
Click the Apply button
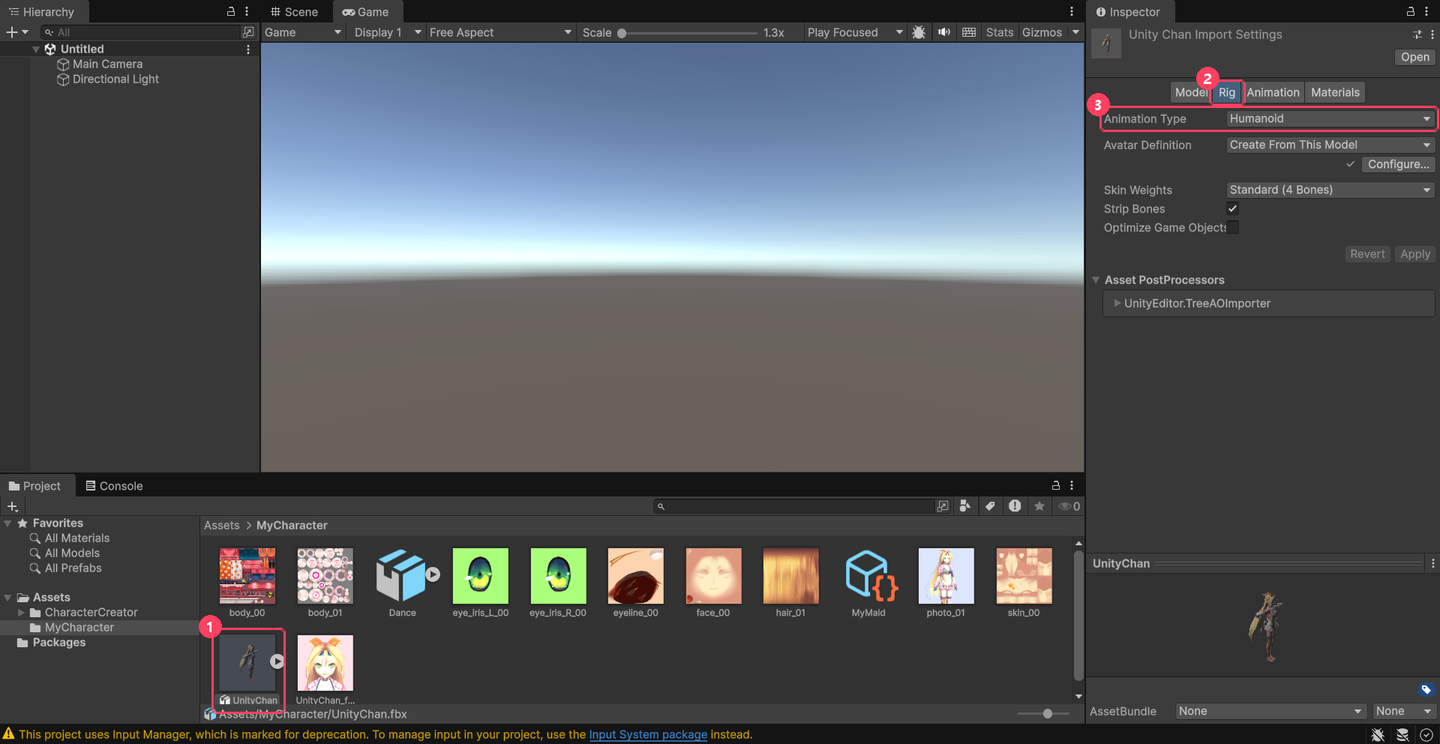tap(1415, 254)
